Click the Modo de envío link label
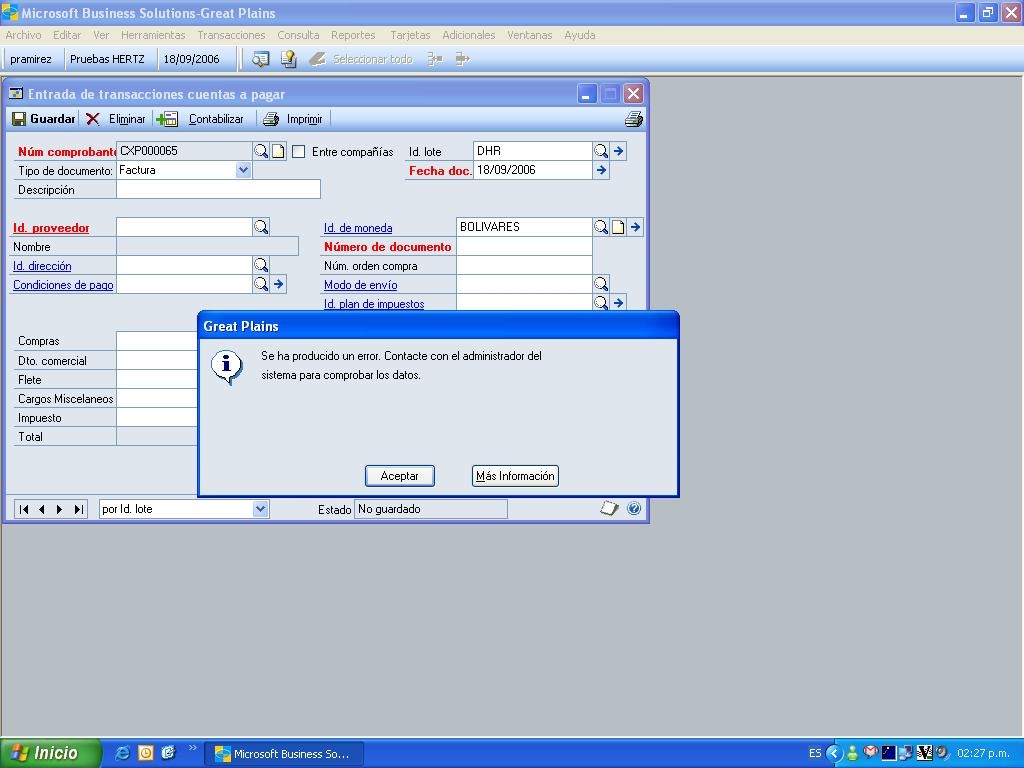This screenshot has height=768, width=1024. (x=360, y=285)
